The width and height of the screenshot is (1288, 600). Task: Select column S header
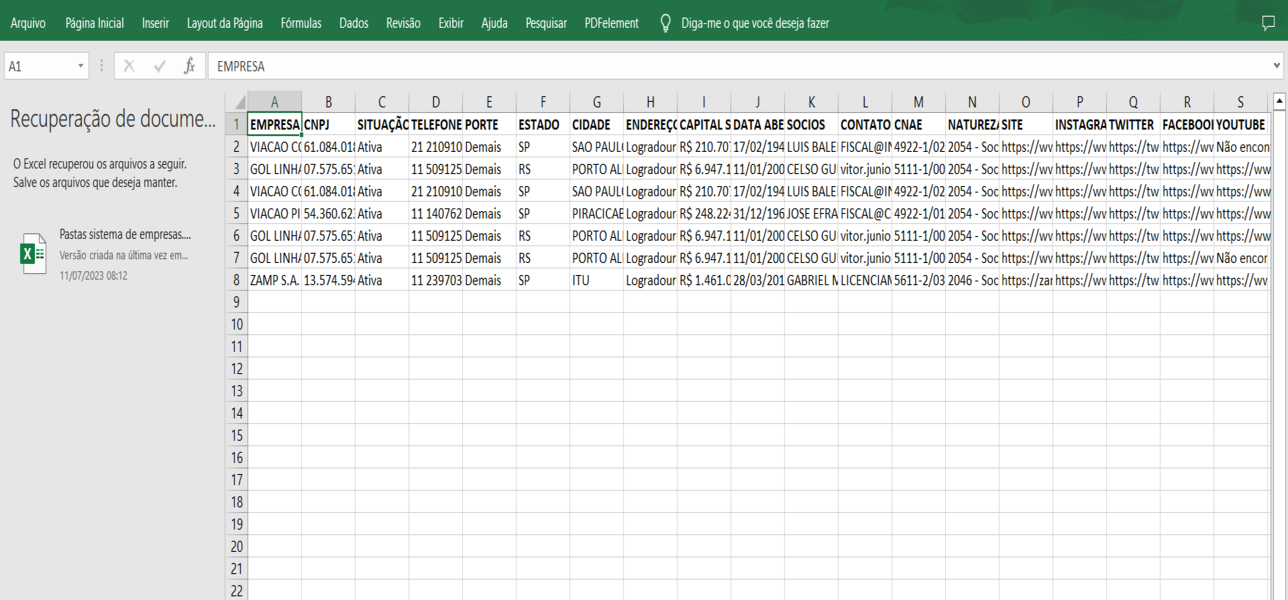[x=1240, y=102]
